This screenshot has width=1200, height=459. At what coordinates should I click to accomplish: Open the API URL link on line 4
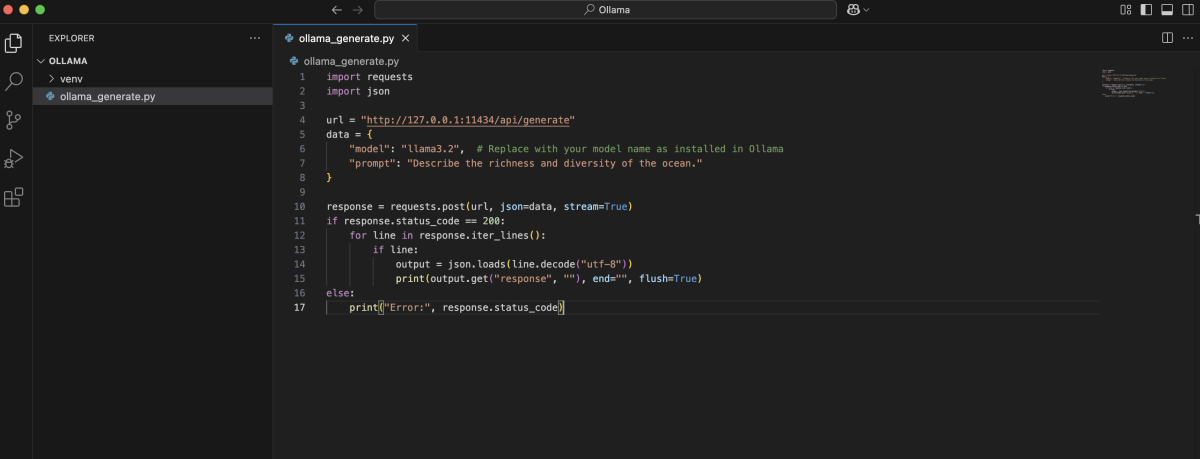click(468, 120)
